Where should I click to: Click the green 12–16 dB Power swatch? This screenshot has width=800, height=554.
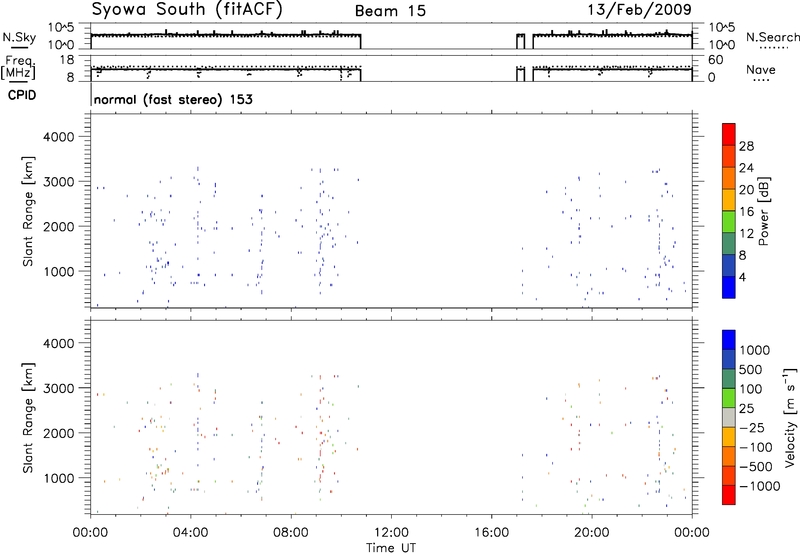pyautogui.click(x=729, y=221)
